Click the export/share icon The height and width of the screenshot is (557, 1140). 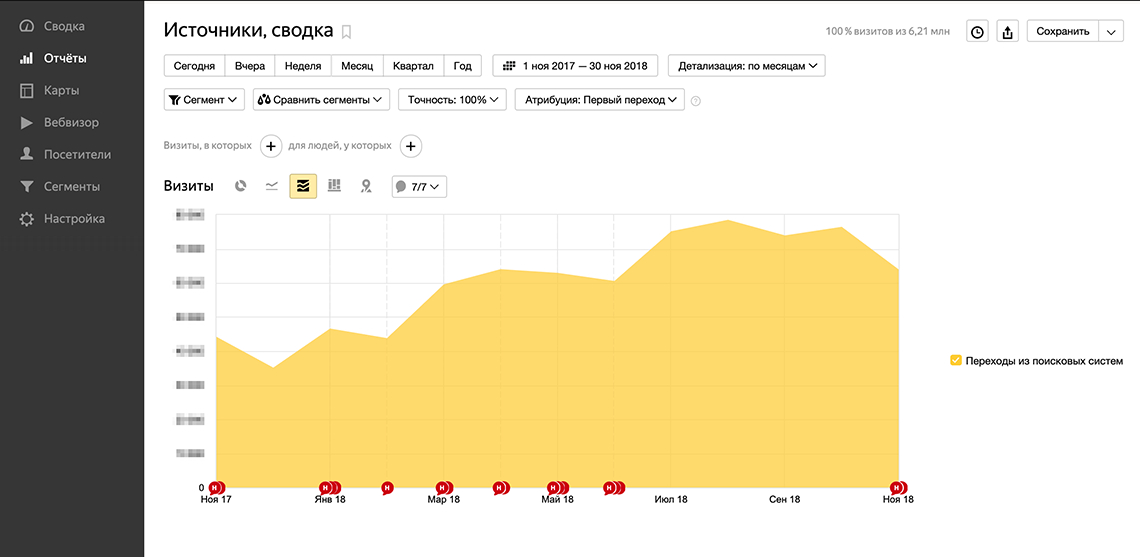(x=1007, y=32)
